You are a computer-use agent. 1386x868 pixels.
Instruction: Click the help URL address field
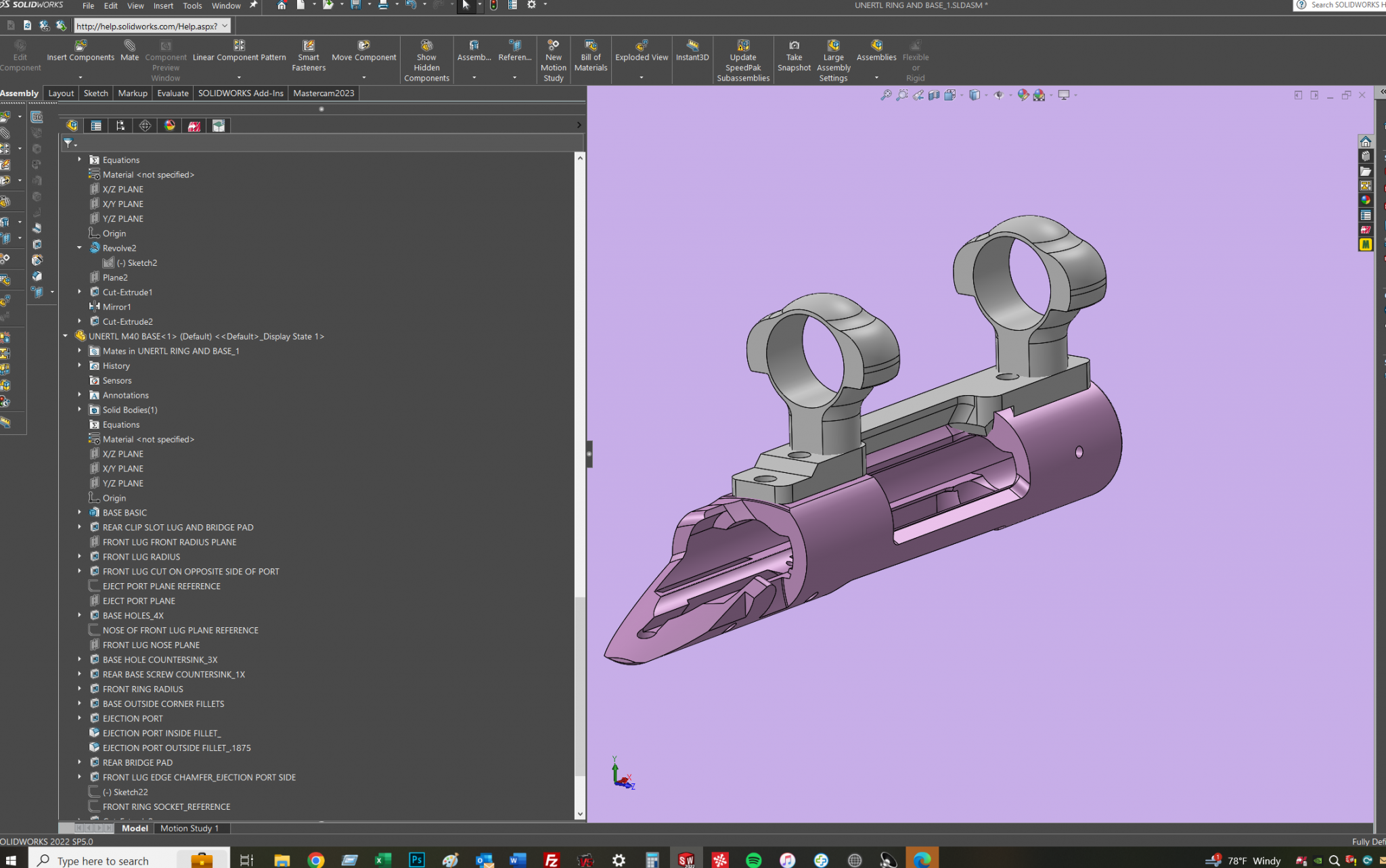(147, 26)
